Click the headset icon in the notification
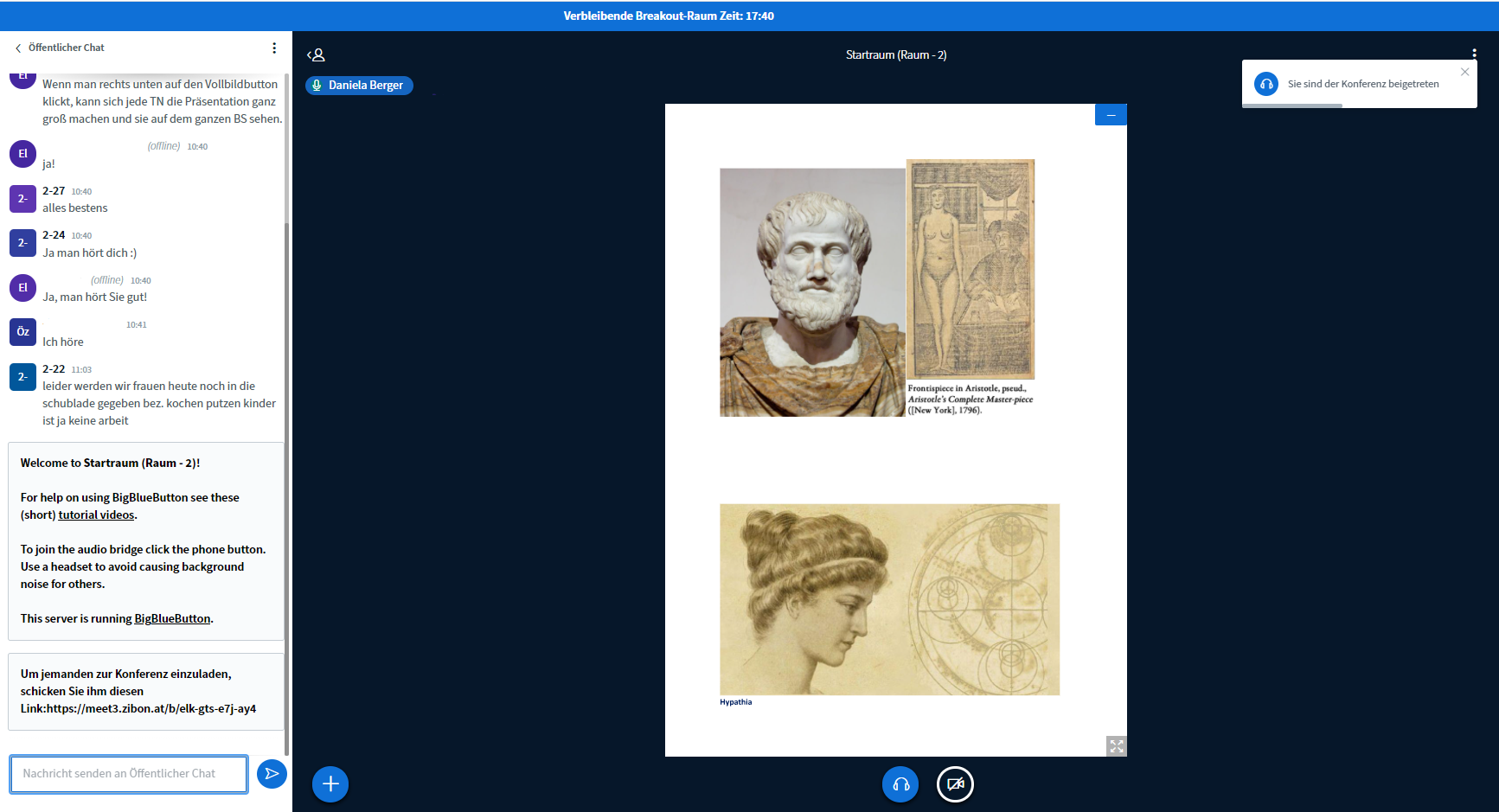The height and width of the screenshot is (812, 1499). (1266, 84)
